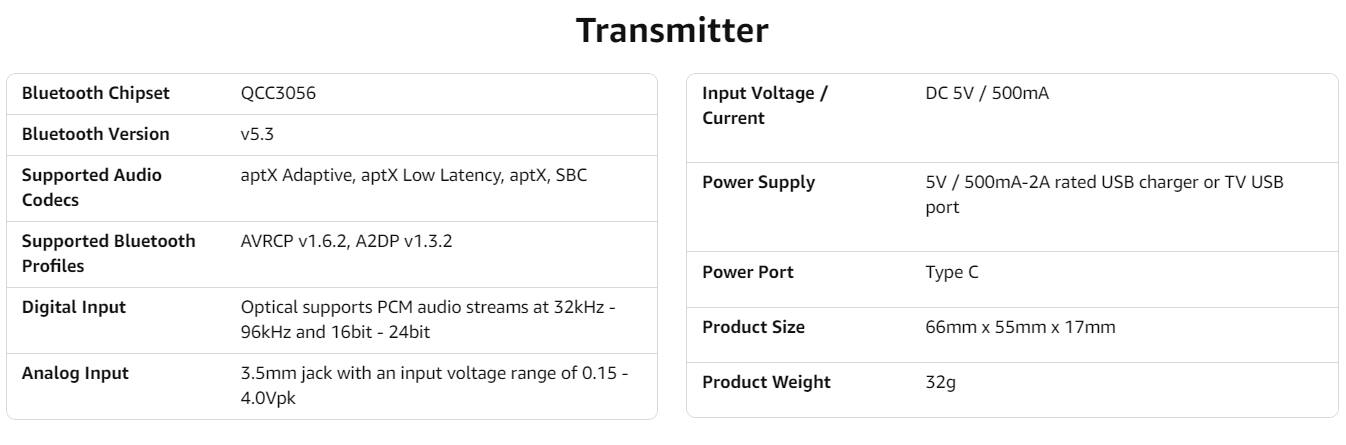
Task: Click the Supported Audio Codecs label
Action: [92, 187]
